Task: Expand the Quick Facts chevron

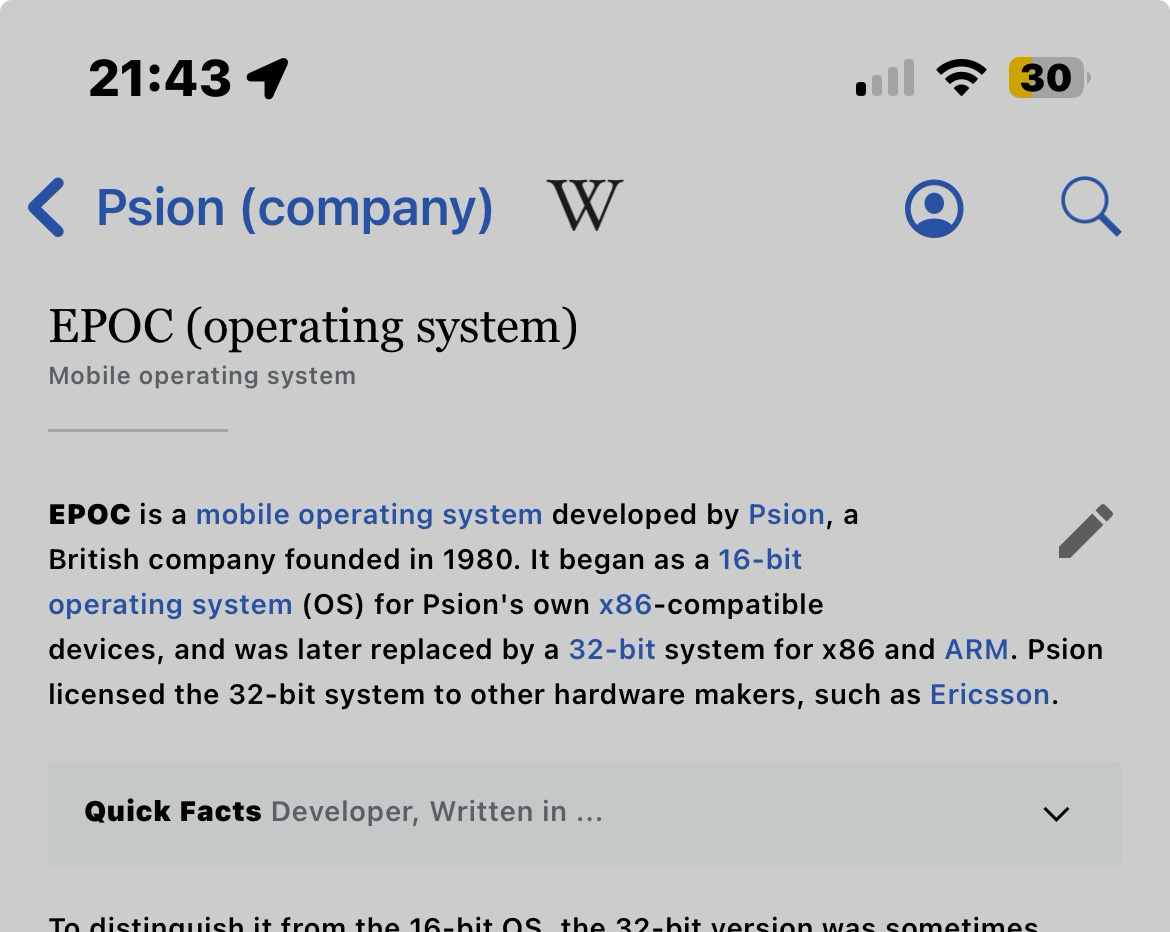Action: coord(1056,814)
